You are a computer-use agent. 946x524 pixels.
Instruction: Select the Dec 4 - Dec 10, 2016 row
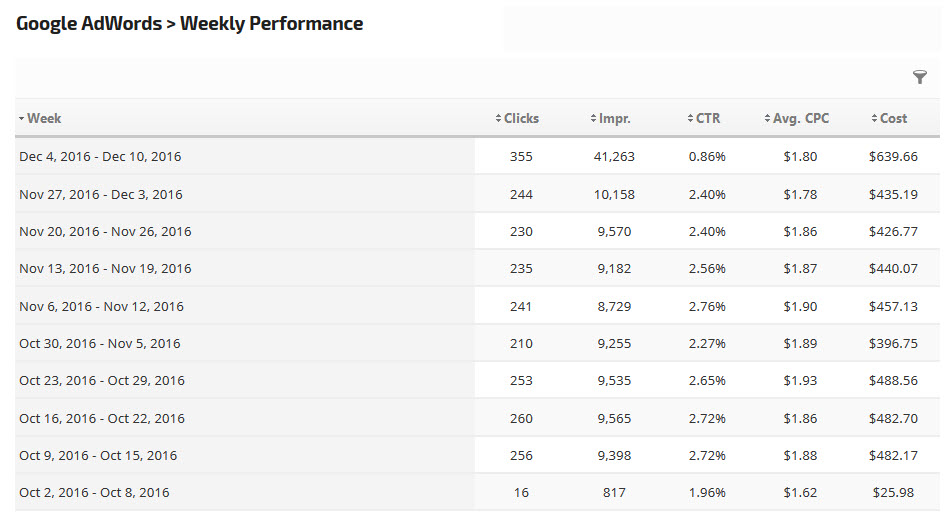click(x=100, y=157)
